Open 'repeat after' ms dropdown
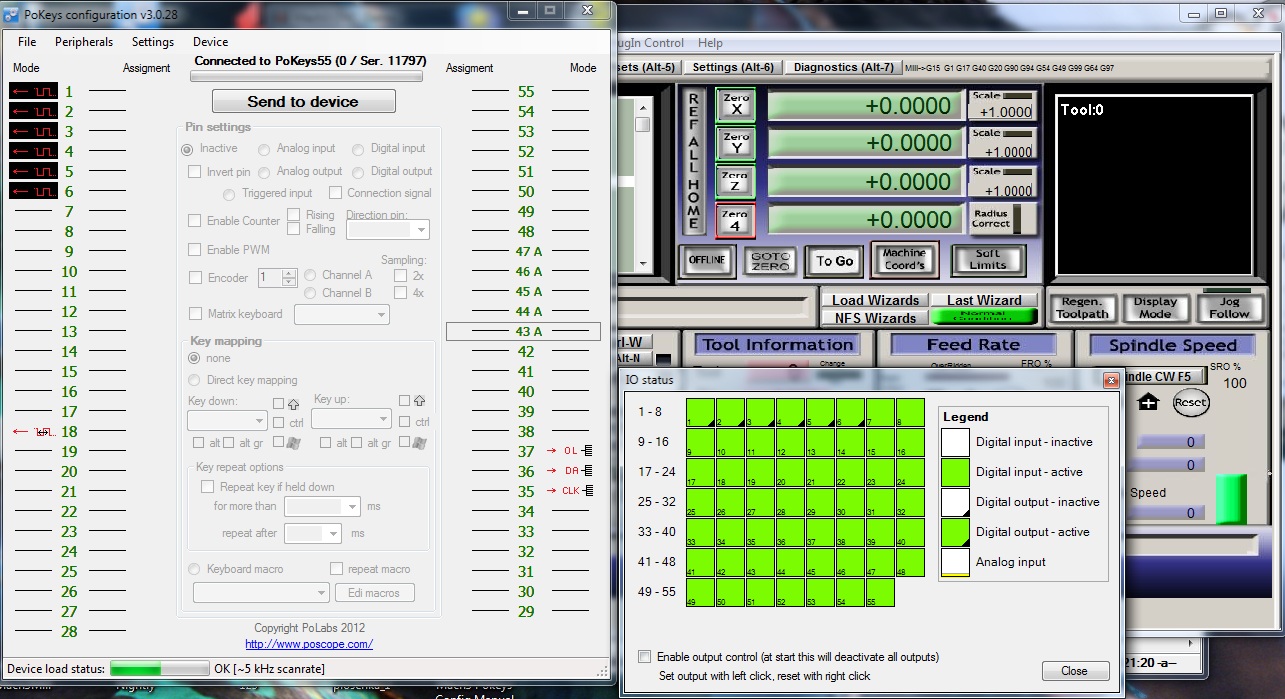 [x=314, y=533]
